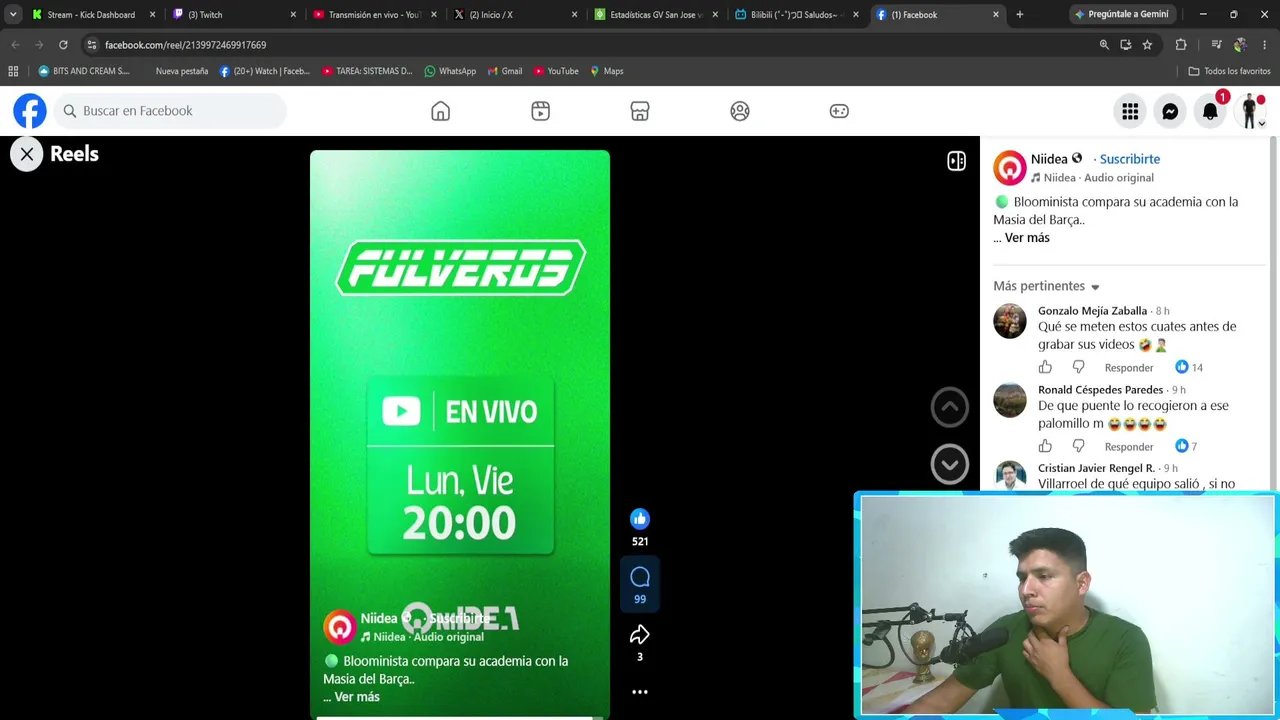Viewport: 1280px width, 720px height.
Task: Share the reel using the arrow icon
Action: 640,635
